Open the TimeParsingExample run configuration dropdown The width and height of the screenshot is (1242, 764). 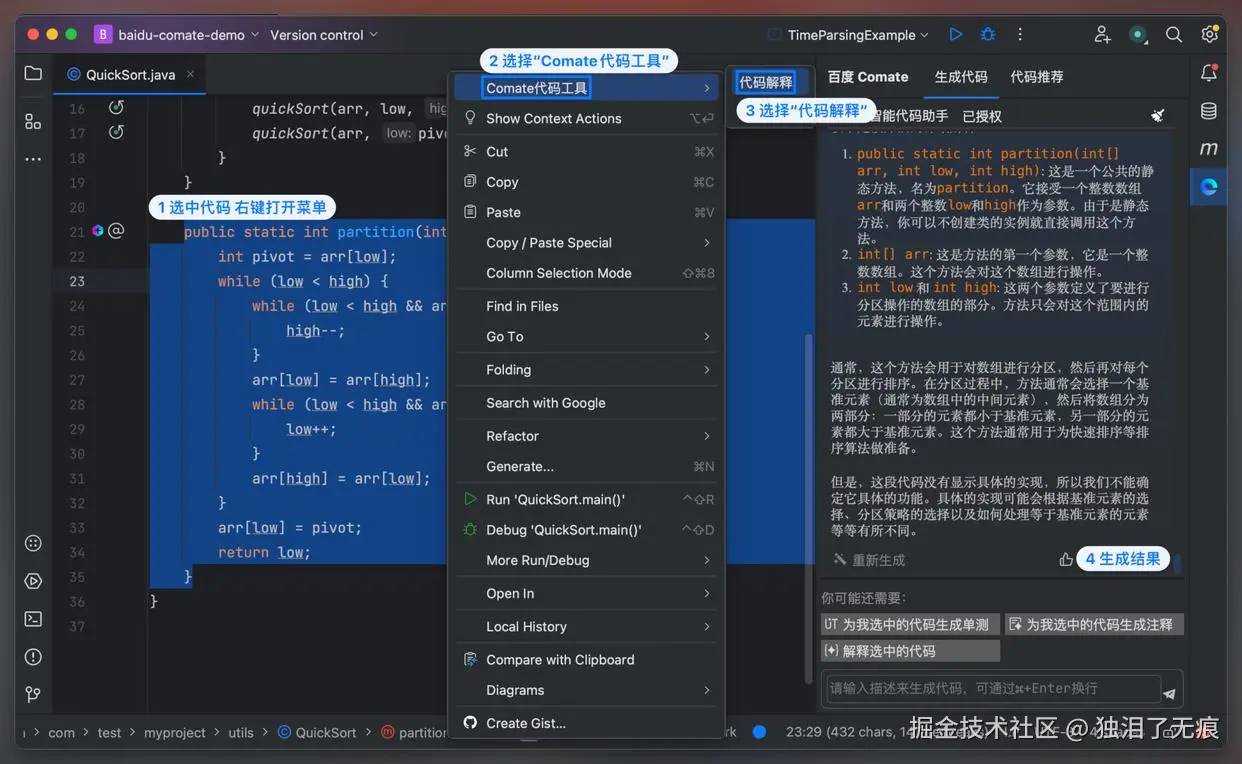click(x=848, y=34)
